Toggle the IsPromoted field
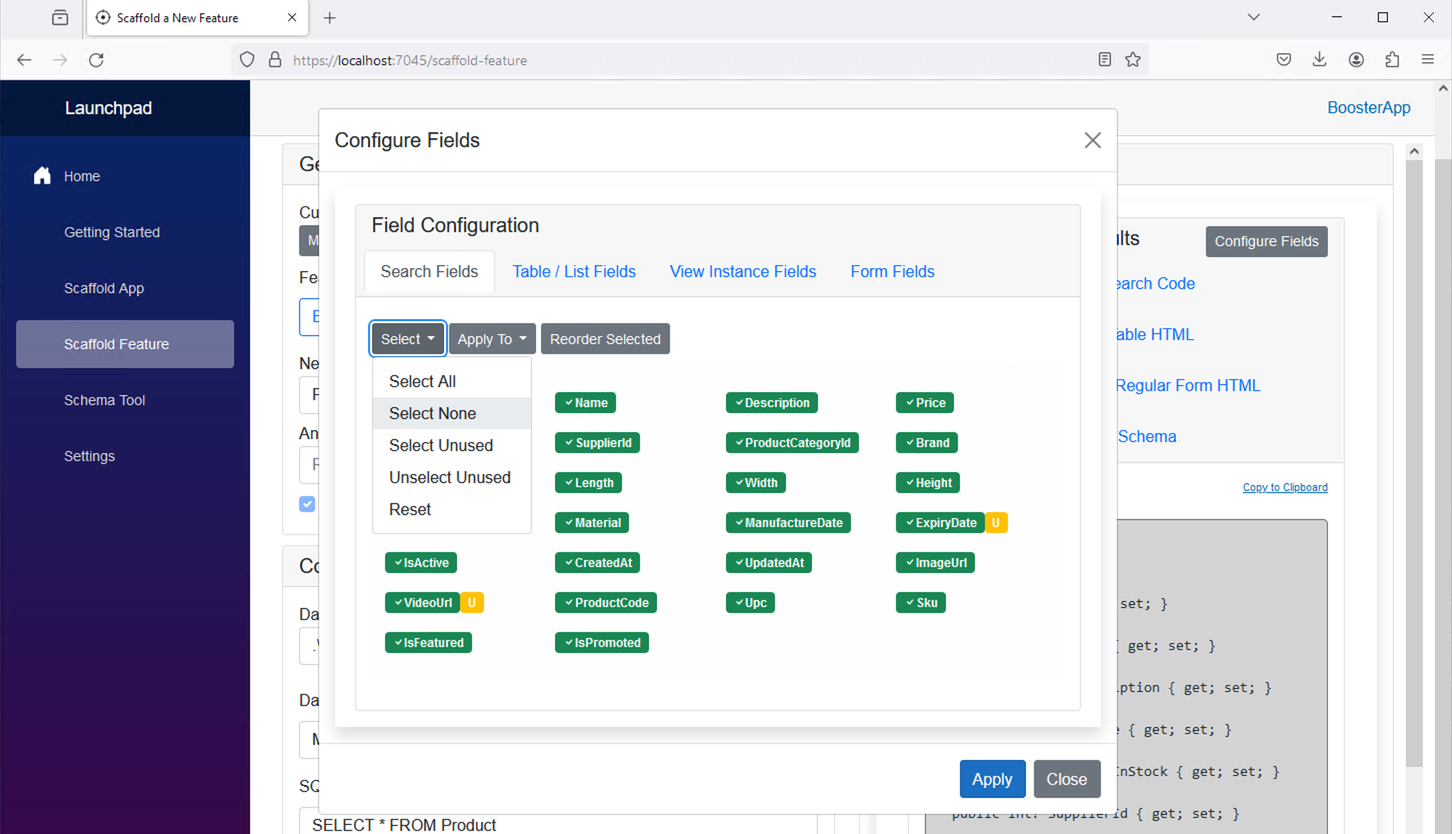The height and width of the screenshot is (834, 1452). [602, 643]
